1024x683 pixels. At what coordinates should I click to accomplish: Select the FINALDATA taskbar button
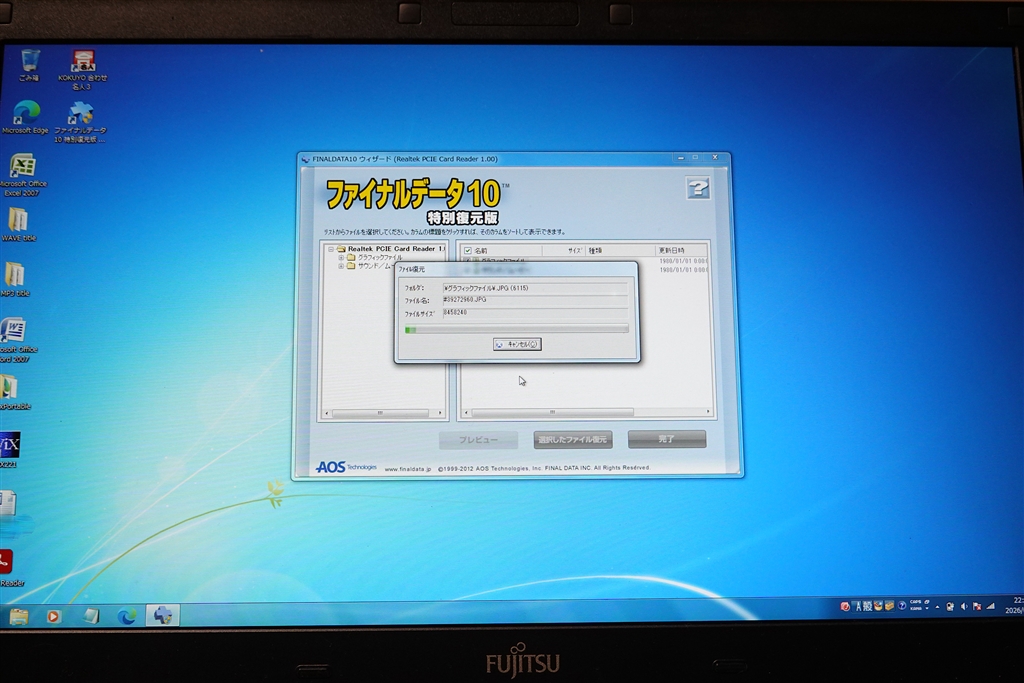163,615
